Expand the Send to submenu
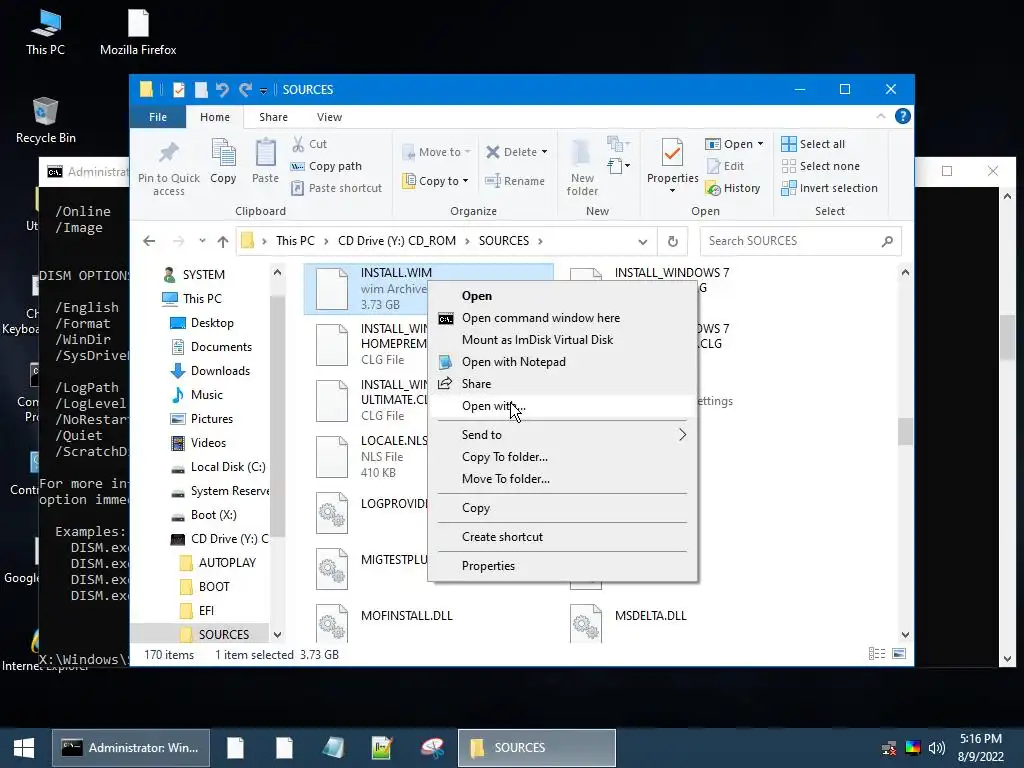 pos(562,435)
